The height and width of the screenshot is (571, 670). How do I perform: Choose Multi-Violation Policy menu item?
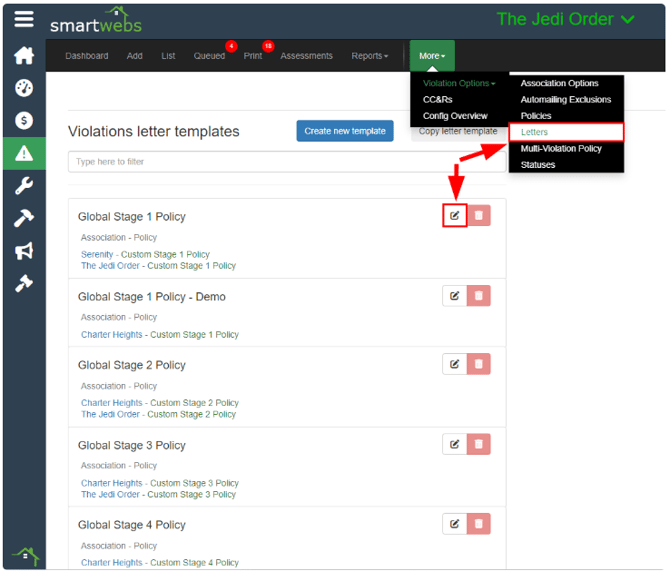pos(561,148)
